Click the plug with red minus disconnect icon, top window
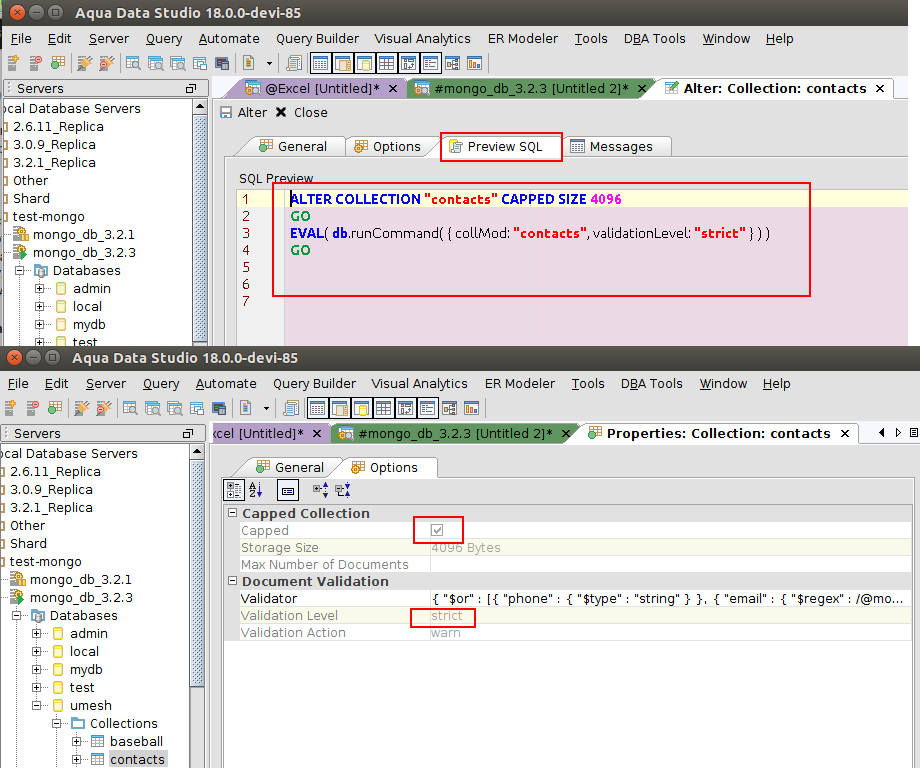The image size is (920, 768). [x=106, y=63]
